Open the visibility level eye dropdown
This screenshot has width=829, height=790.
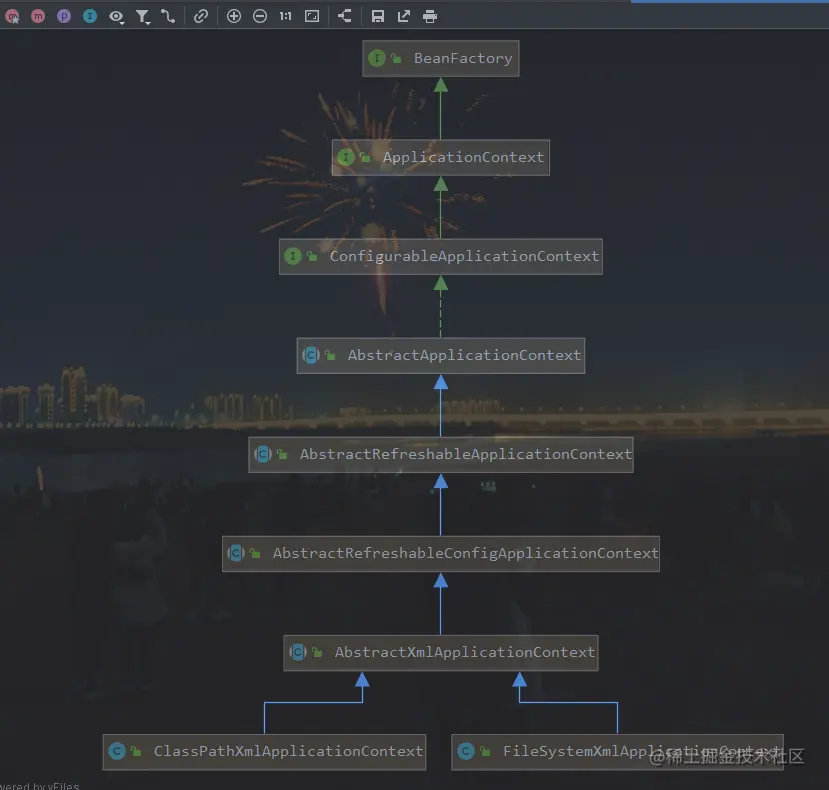pyautogui.click(x=116, y=17)
